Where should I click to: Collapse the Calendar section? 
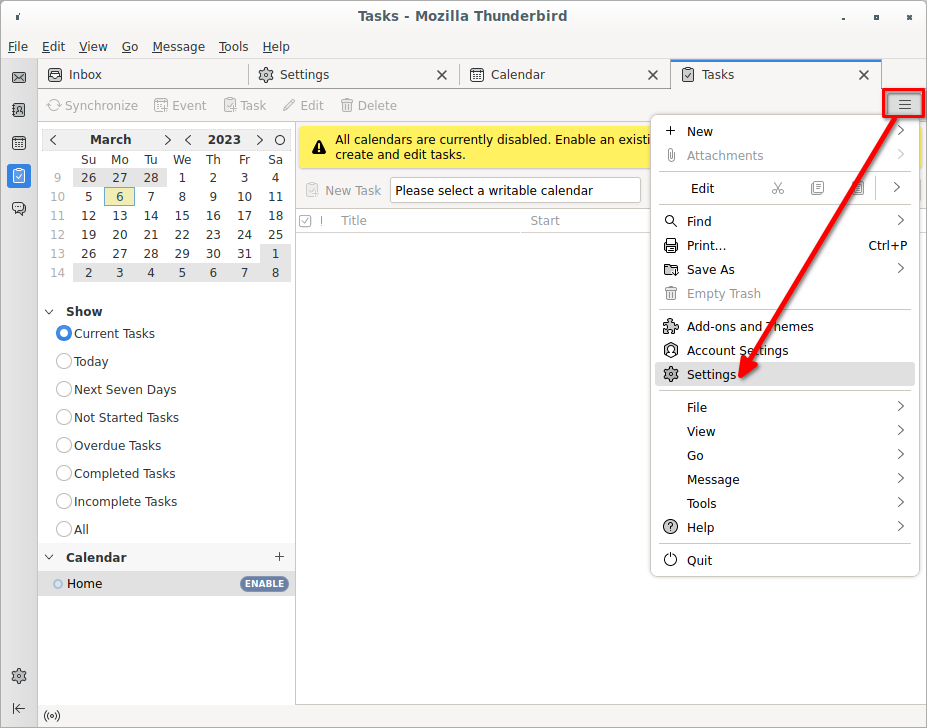click(50, 558)
